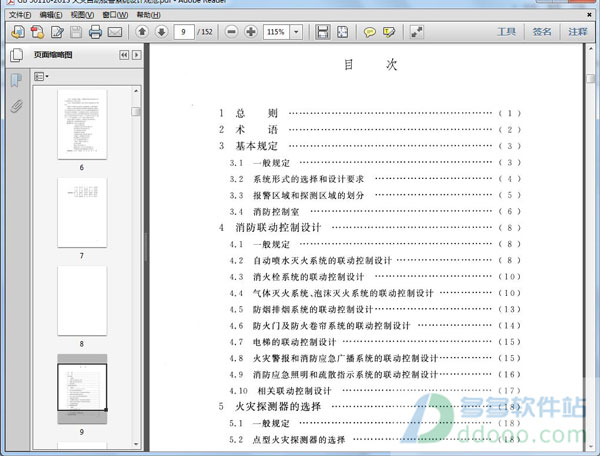Open the 窗口(W) menu

pyautogui.click(x=115, y=15)
